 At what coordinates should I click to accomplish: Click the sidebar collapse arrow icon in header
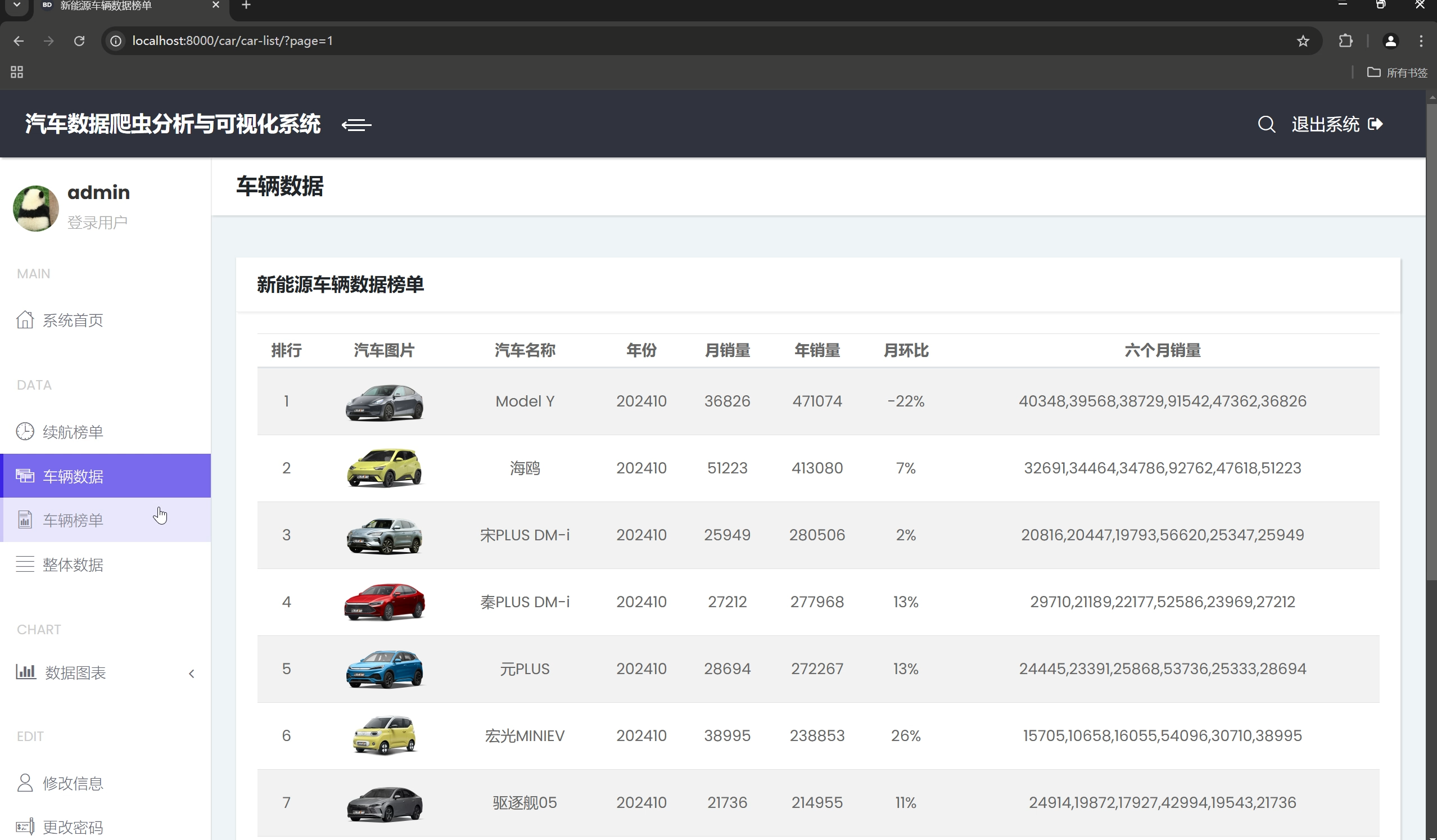[x=356, y=124]
